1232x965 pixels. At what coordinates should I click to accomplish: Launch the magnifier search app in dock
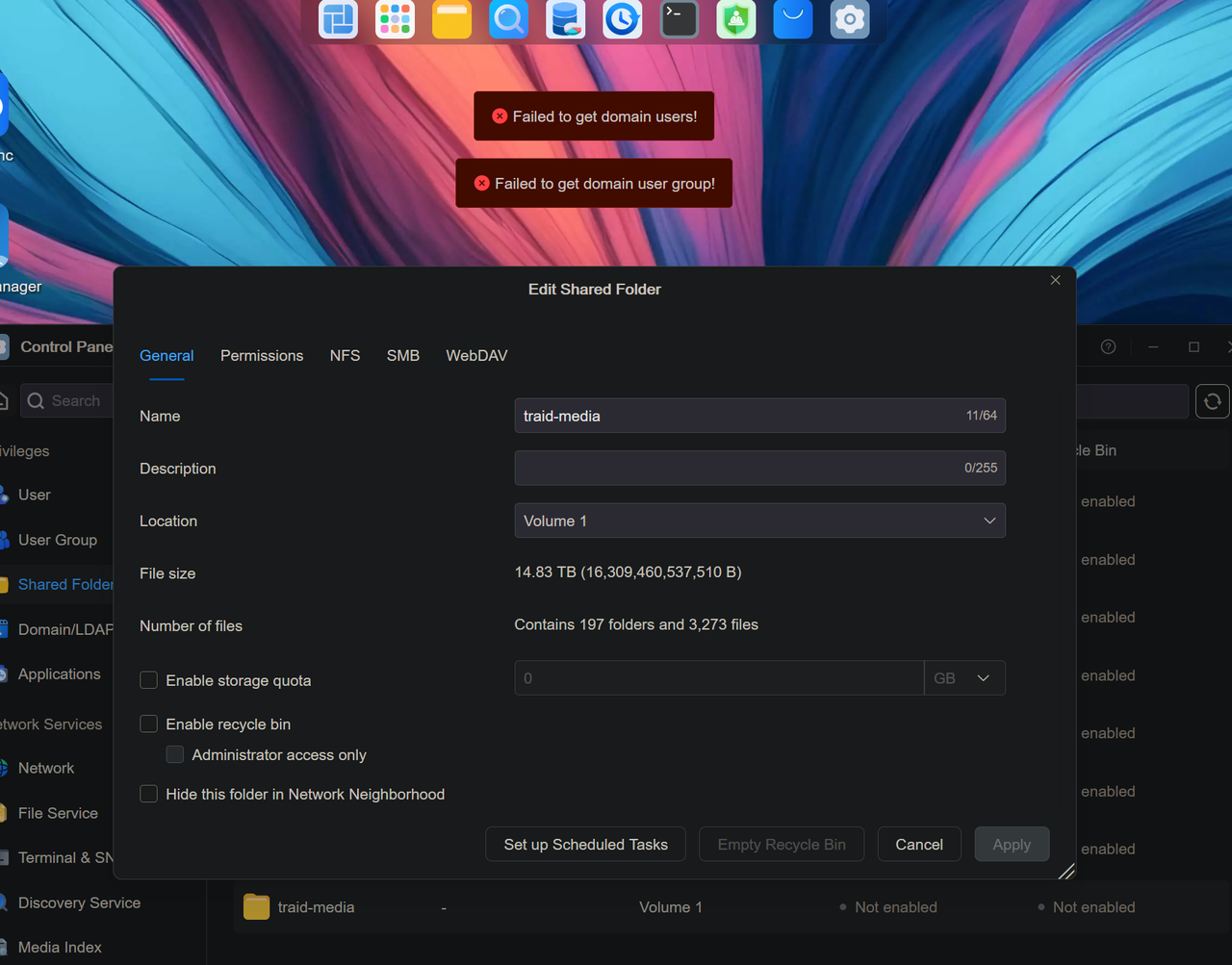pos(508,19)
